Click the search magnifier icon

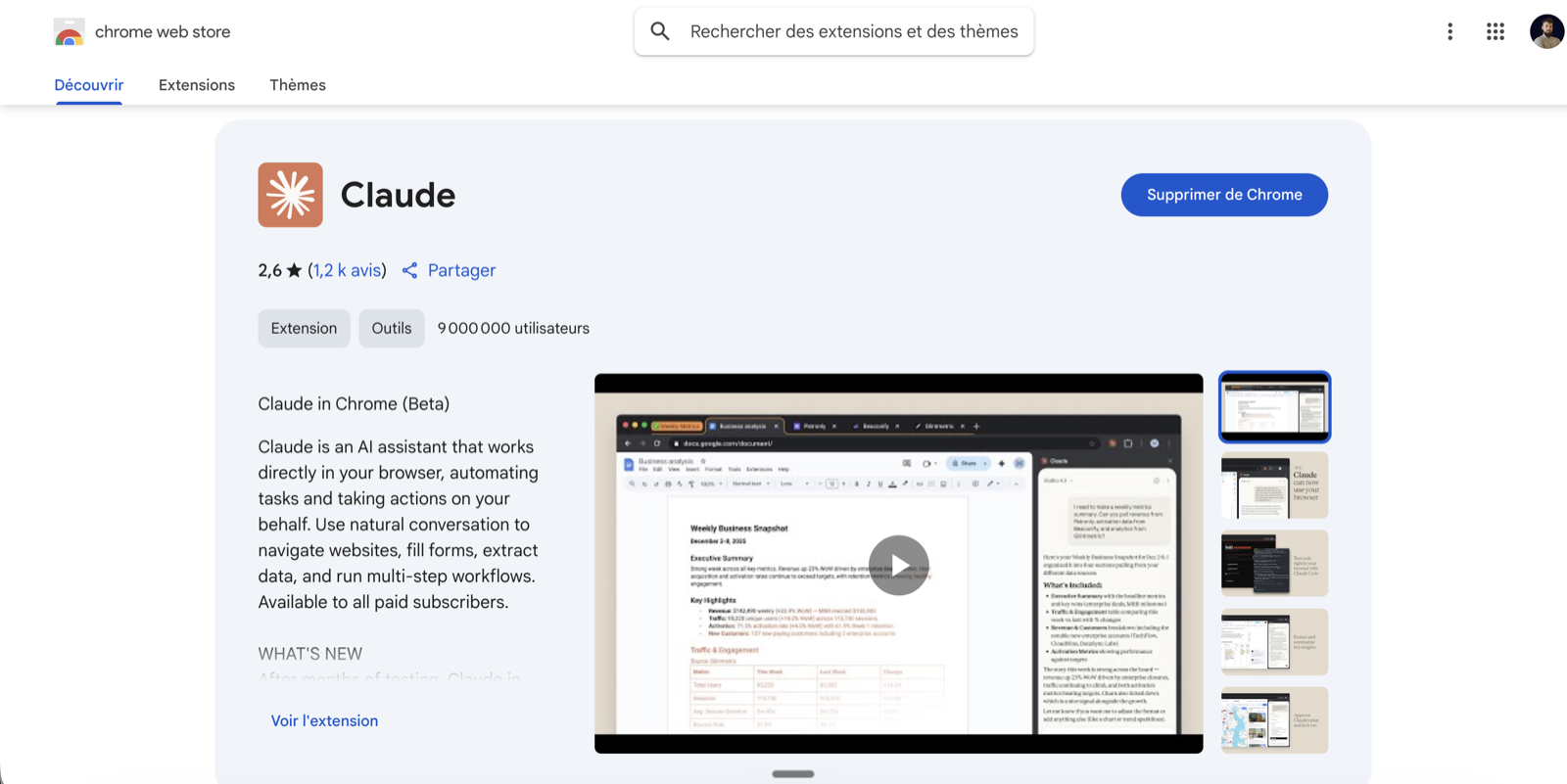[x=660, y=31]
